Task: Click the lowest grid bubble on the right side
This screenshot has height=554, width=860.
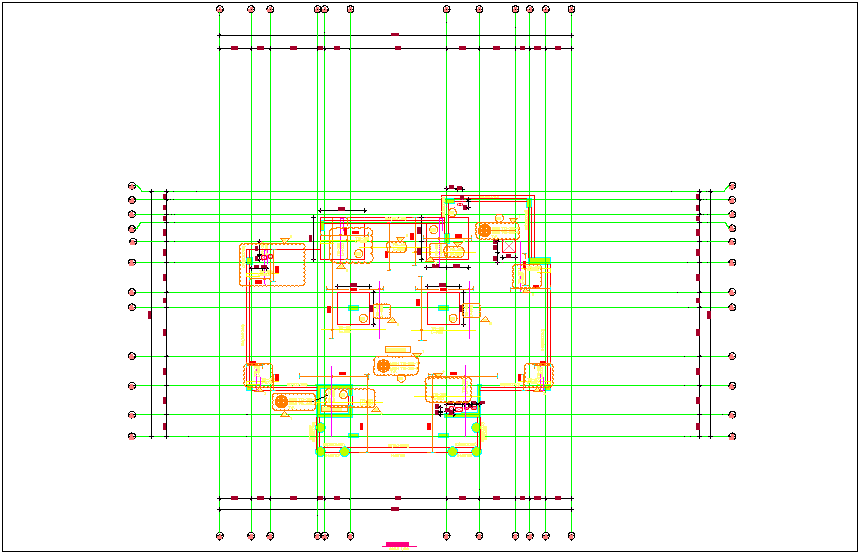Action: pos(732,436)
